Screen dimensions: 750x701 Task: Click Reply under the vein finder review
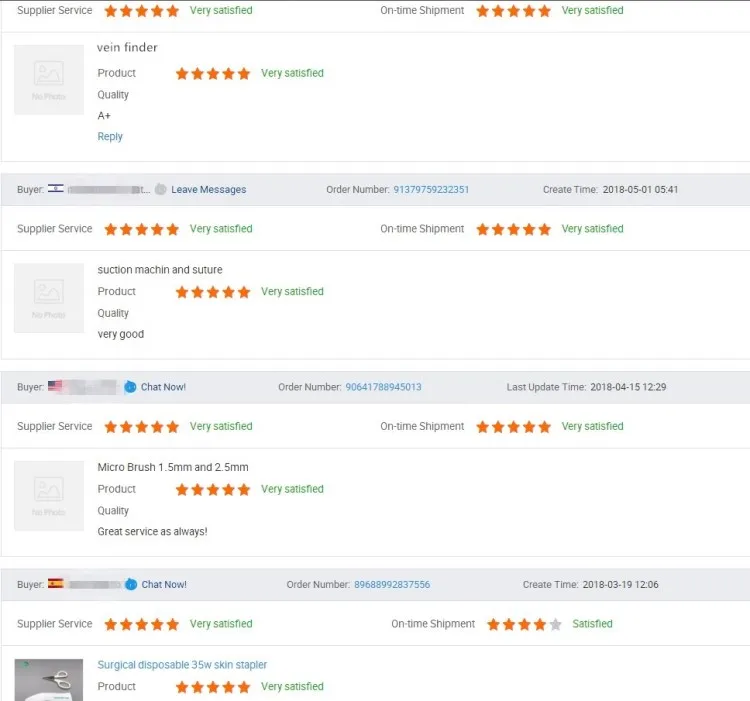(110, 137)
